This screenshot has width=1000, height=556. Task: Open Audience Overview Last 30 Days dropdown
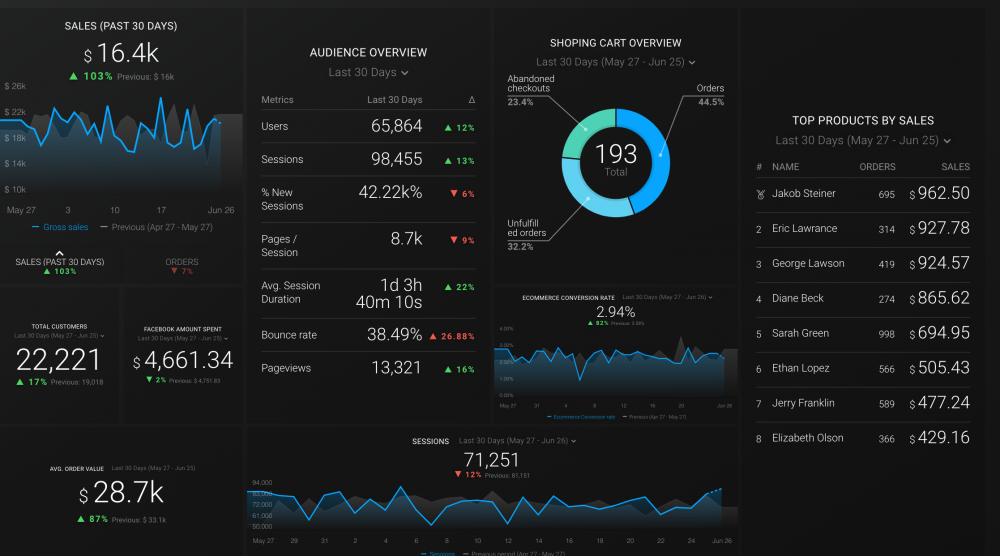[x=368, y=73]
